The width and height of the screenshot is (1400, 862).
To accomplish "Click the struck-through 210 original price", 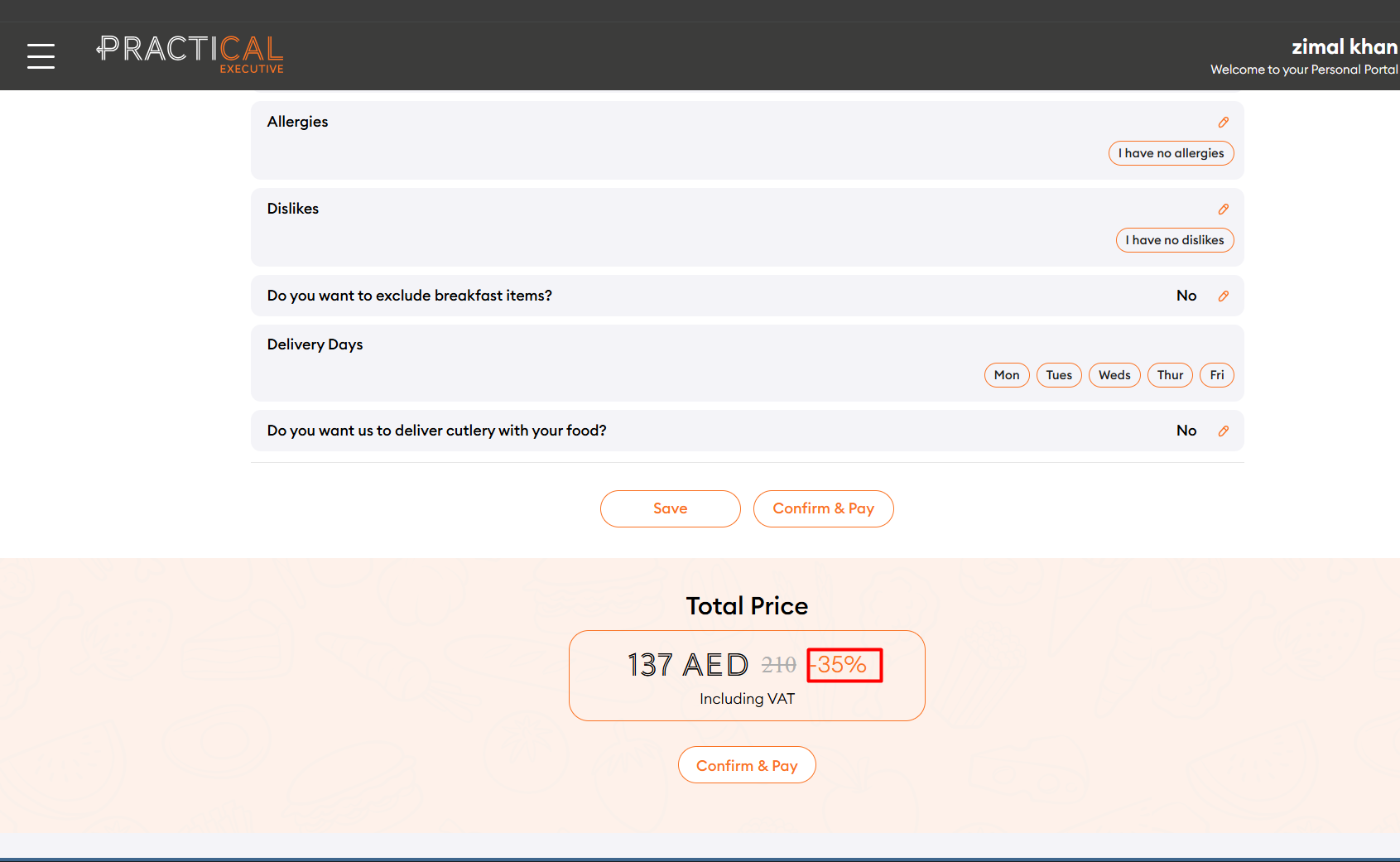I will tap(778, 665).
